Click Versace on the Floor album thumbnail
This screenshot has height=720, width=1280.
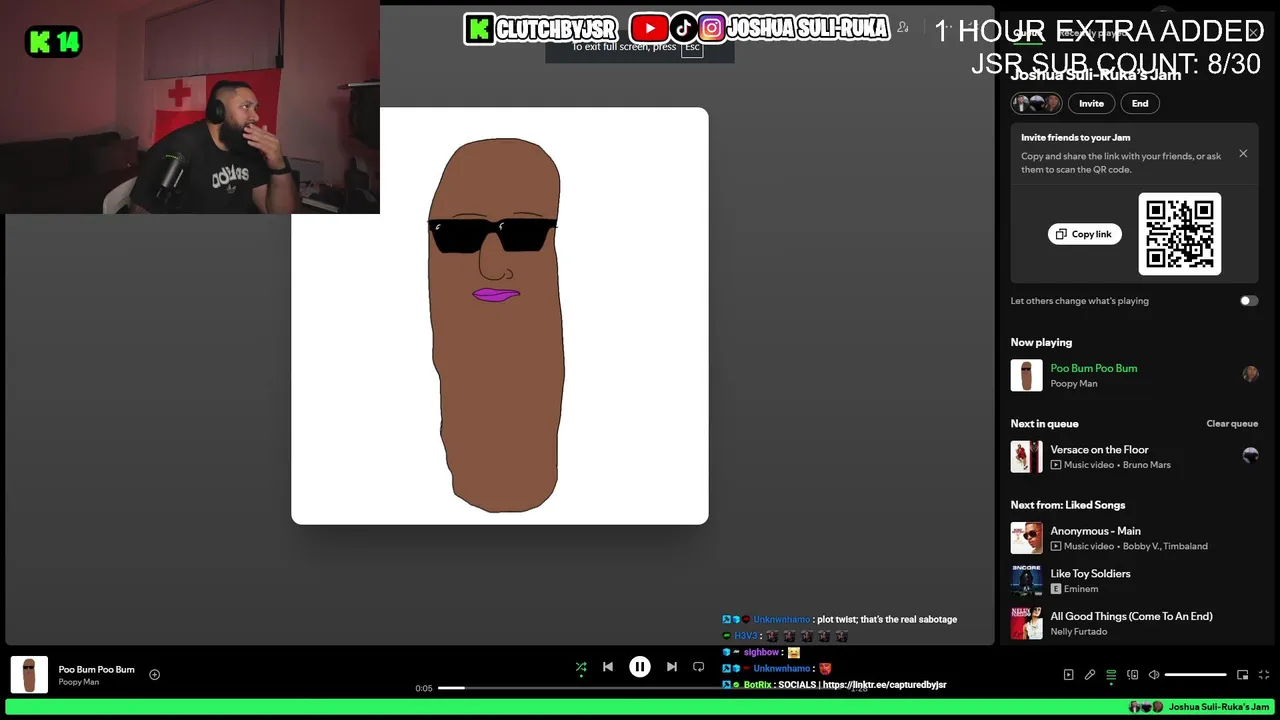click(1026, 457)
